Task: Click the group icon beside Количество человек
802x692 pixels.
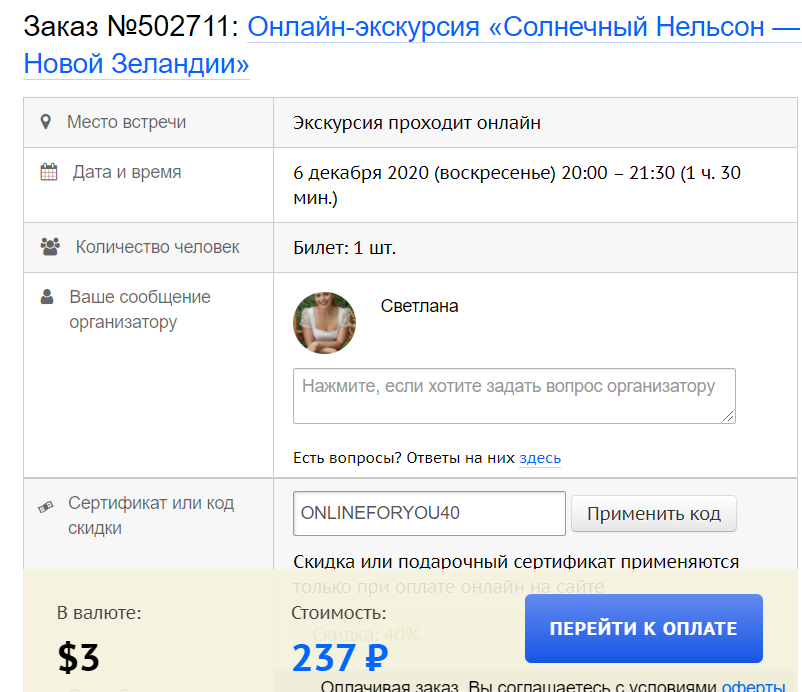Action: (50, 247)
